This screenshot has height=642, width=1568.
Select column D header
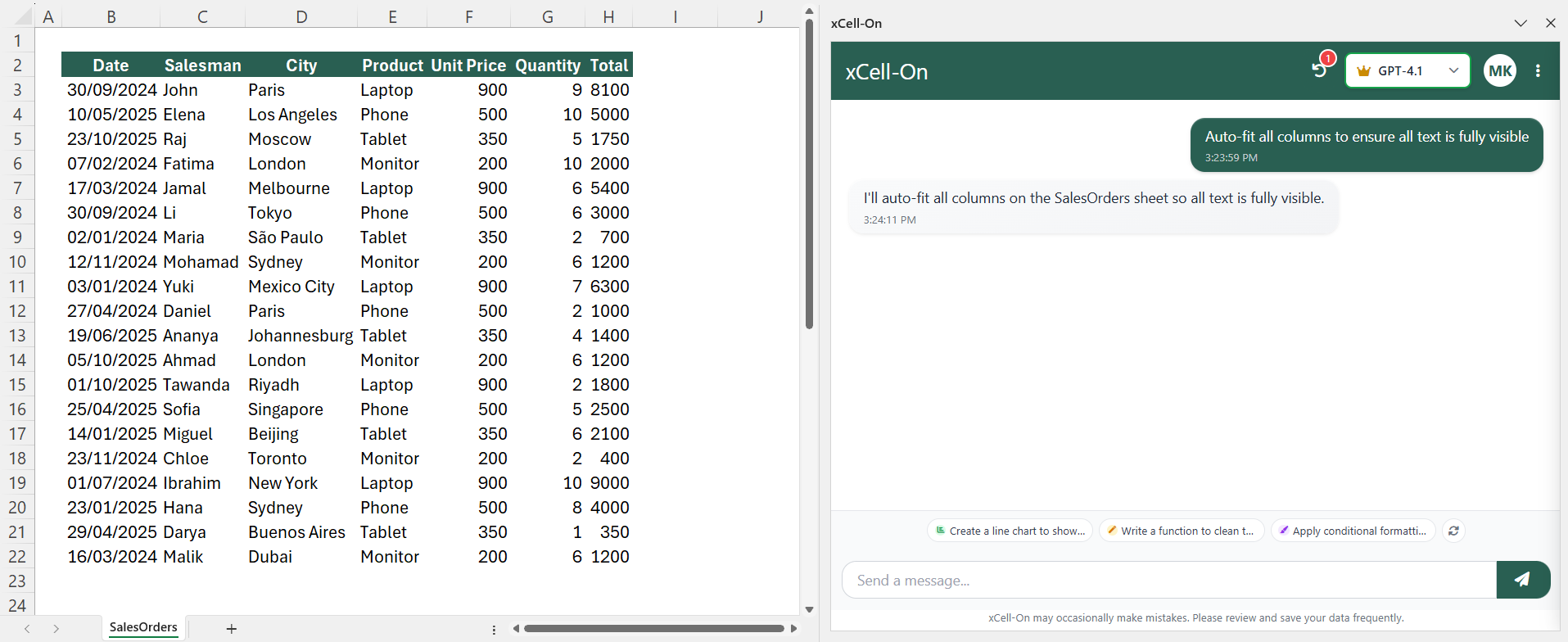coord(301,16)
